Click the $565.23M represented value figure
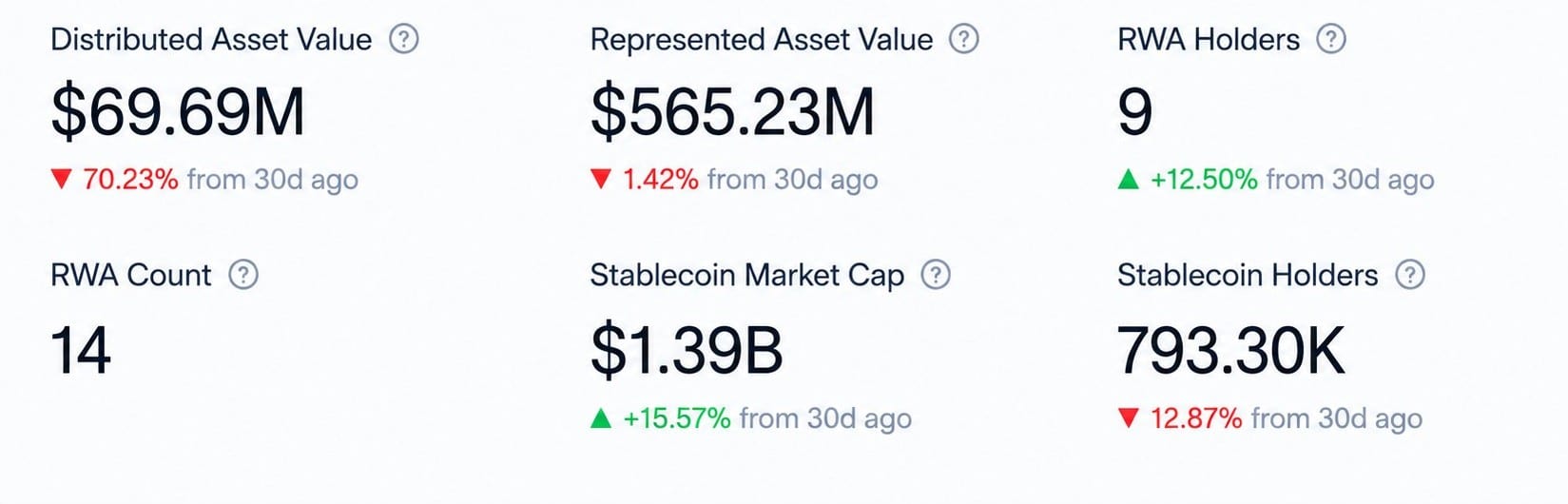 [x=732, y=111]
